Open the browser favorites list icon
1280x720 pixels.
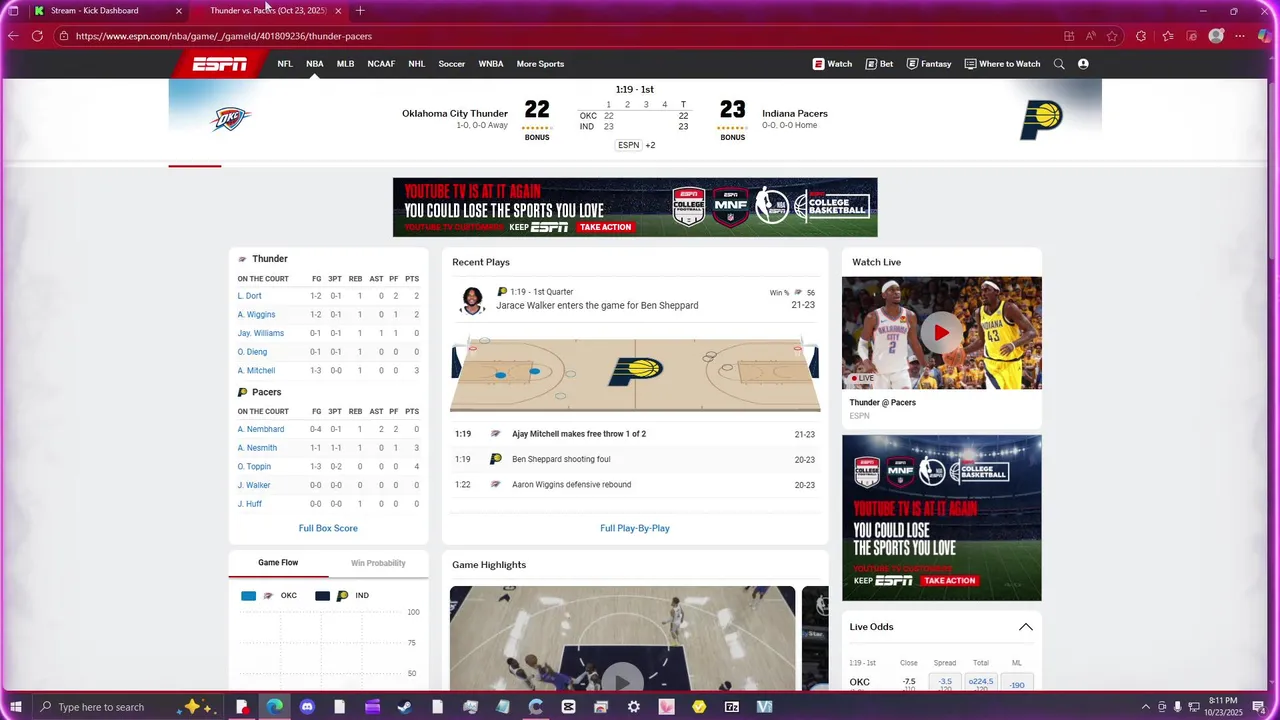tap(1167, 36)
